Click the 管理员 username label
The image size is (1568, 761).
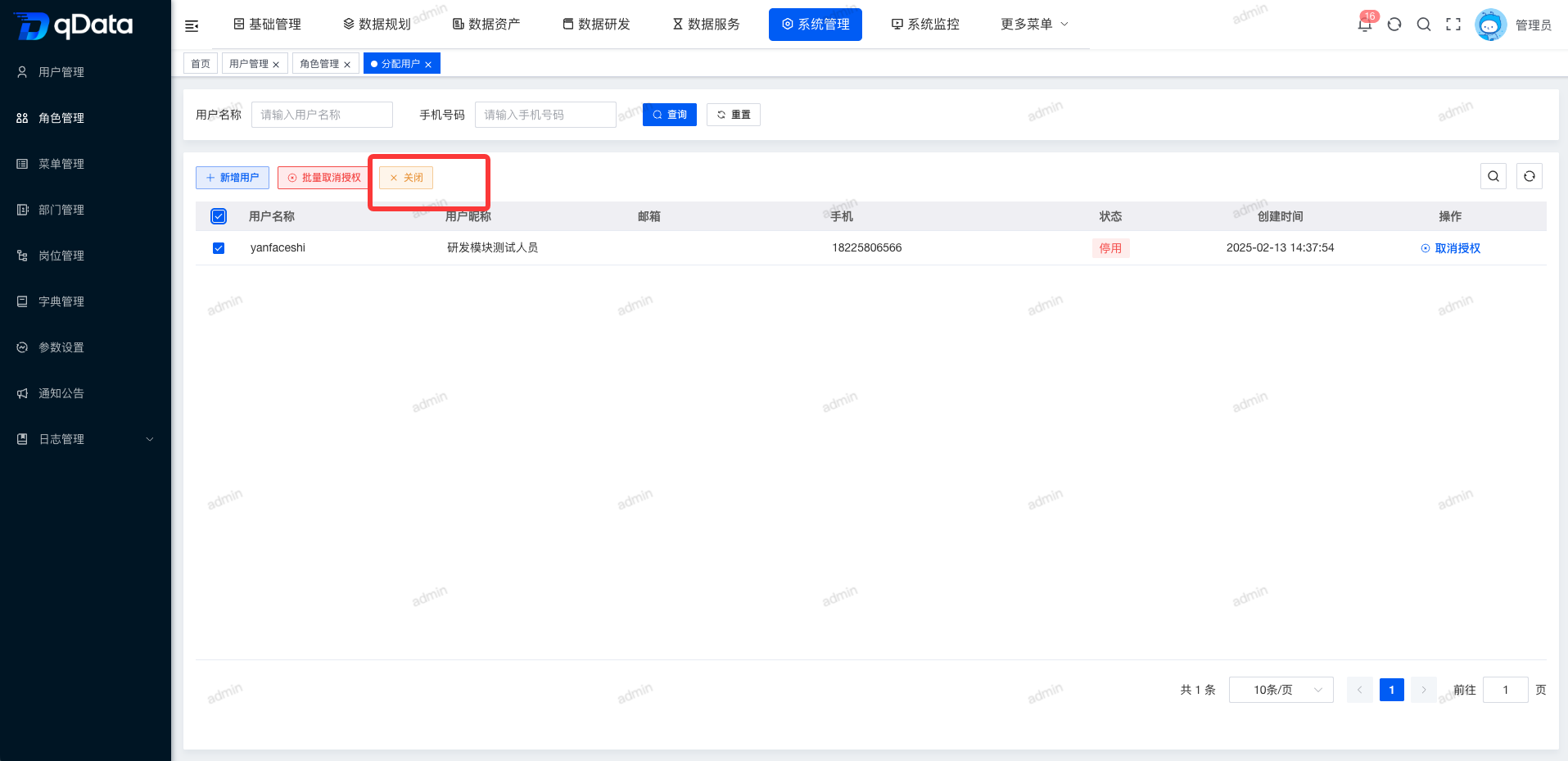(1534, 25)
